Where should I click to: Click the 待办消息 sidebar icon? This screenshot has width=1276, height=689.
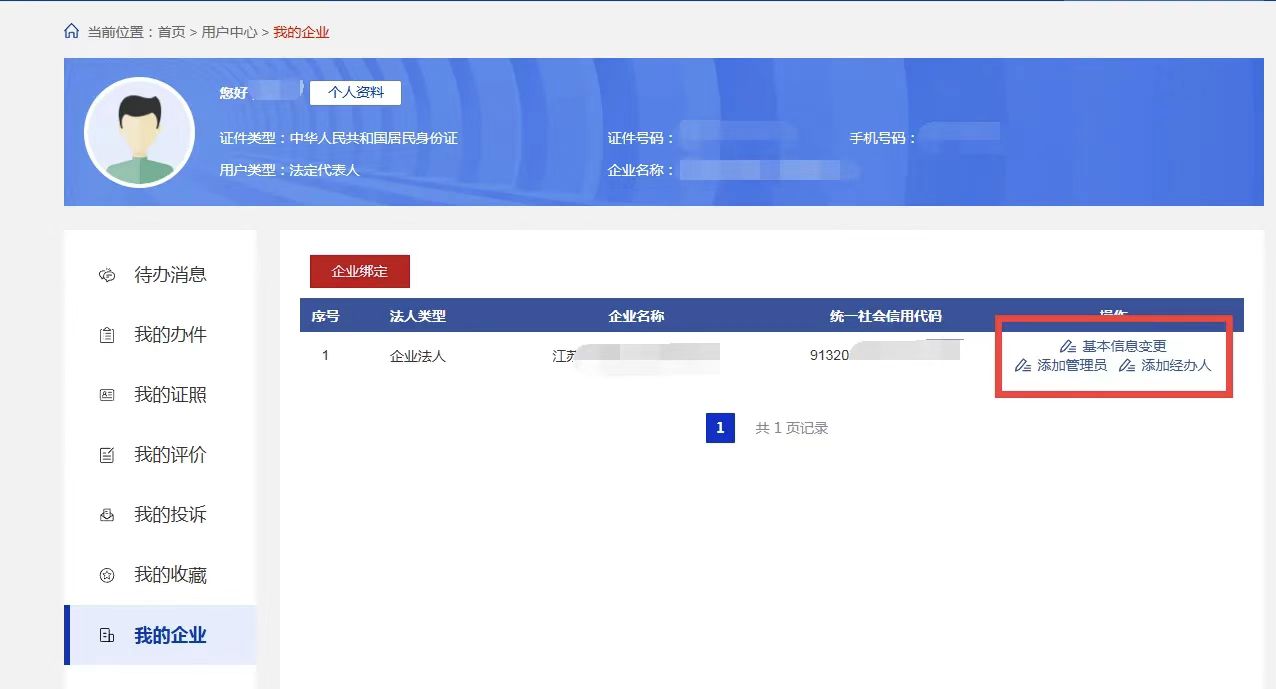[107, 275]
